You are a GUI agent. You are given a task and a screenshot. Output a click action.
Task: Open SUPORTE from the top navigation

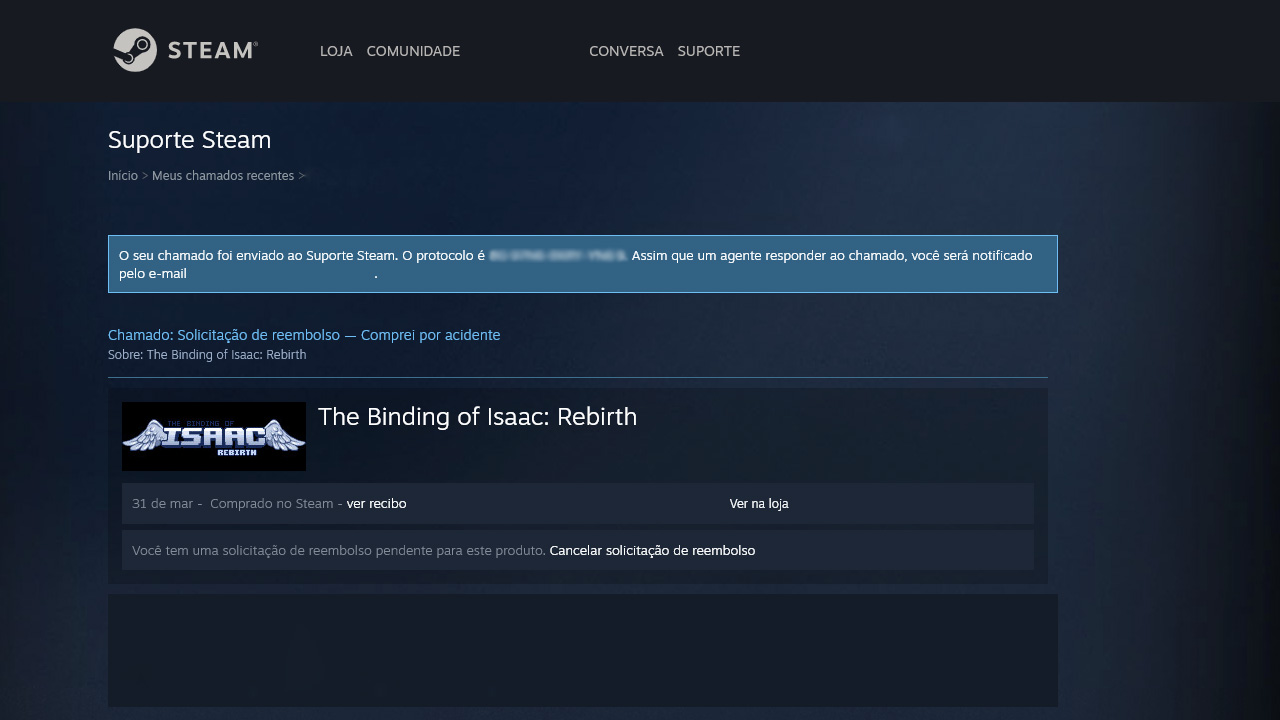click(709, 51)
